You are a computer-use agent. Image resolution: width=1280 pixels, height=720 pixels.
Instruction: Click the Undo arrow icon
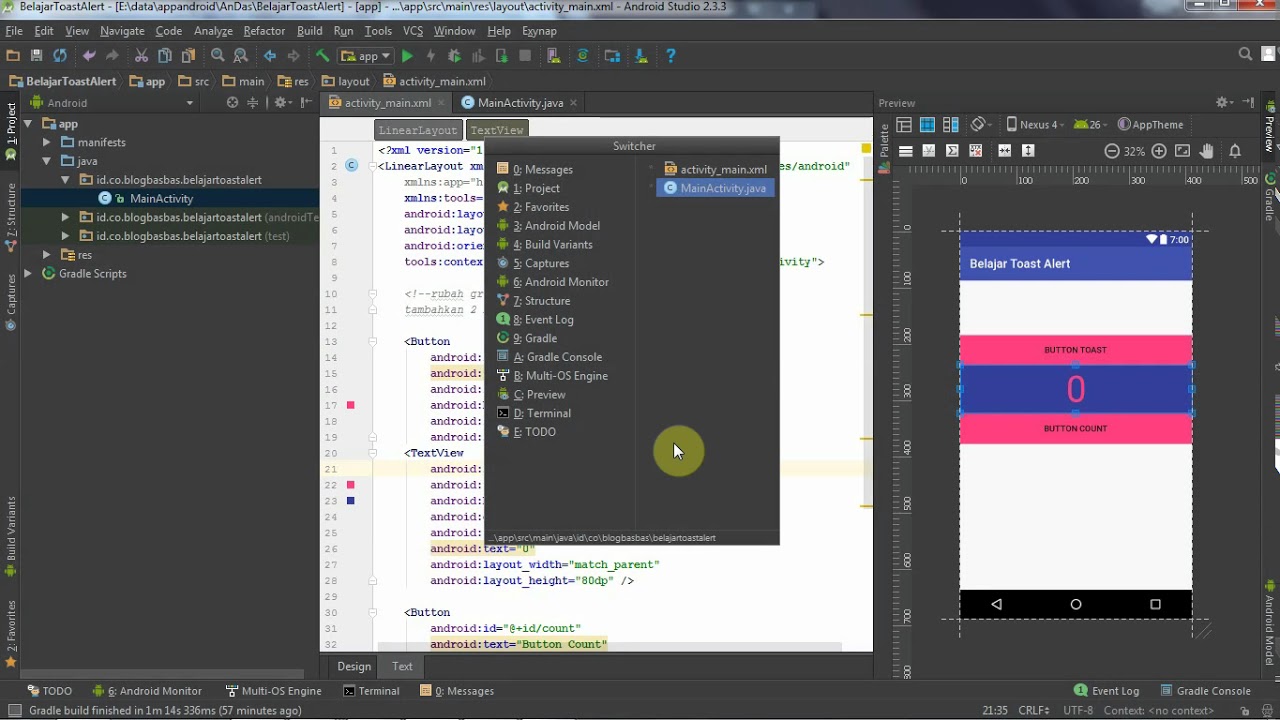(x=89, y=56)
